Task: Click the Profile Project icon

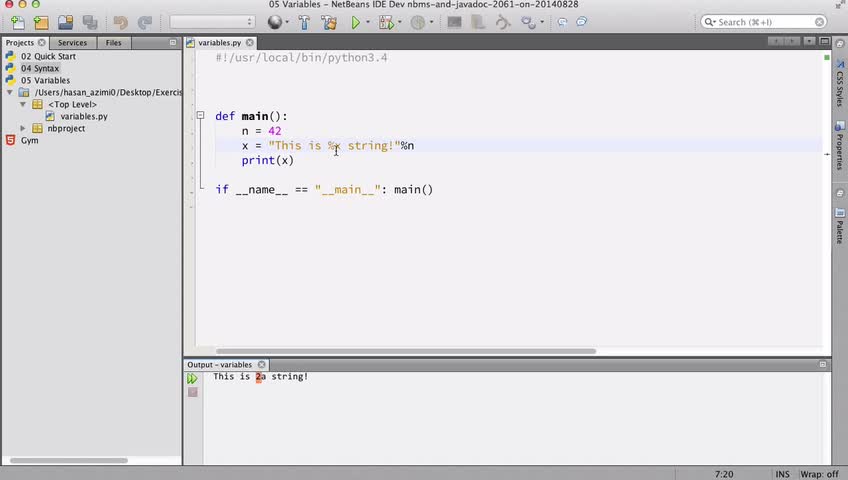Action: pos(418,22)
